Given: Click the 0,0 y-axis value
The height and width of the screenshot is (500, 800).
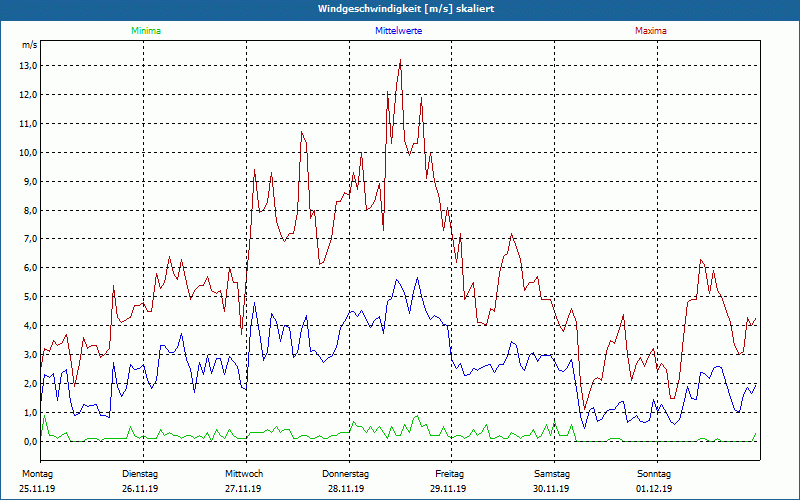Looking at the screenshot, I should [30, 441].
